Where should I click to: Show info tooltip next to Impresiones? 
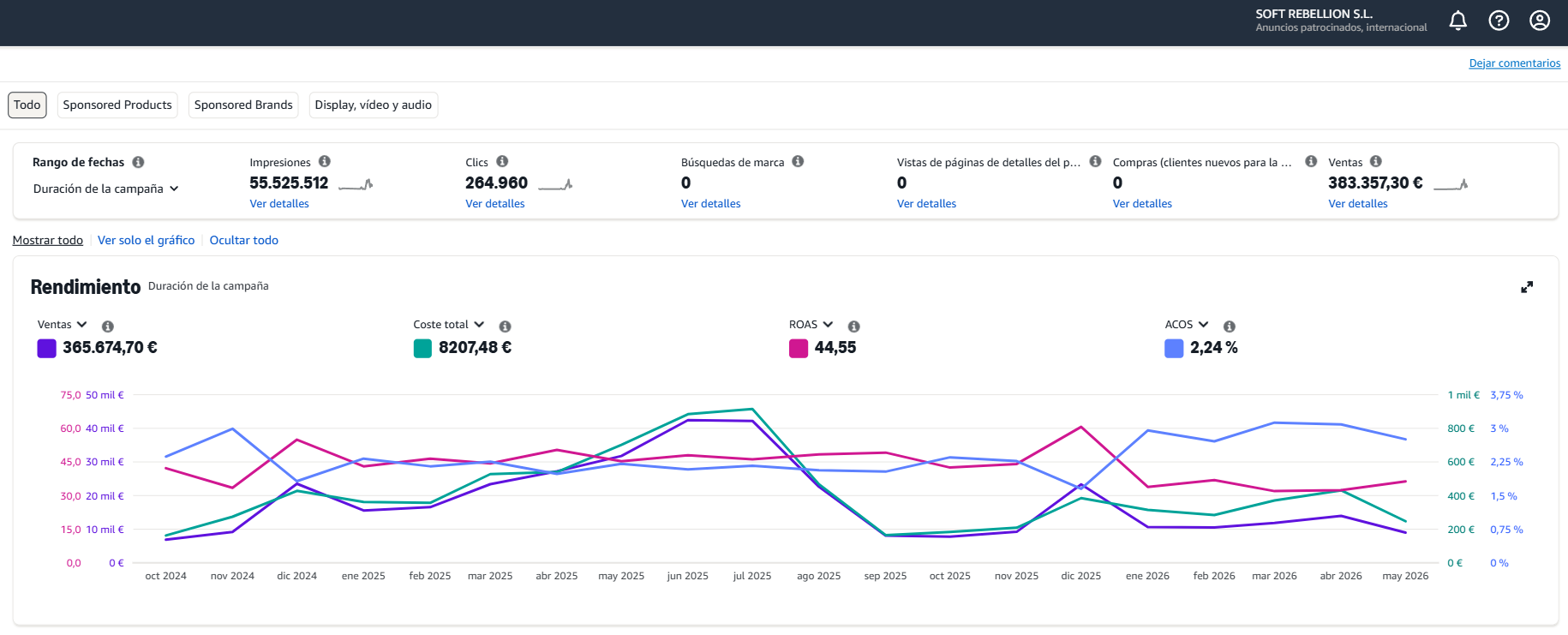pos(325,161)
